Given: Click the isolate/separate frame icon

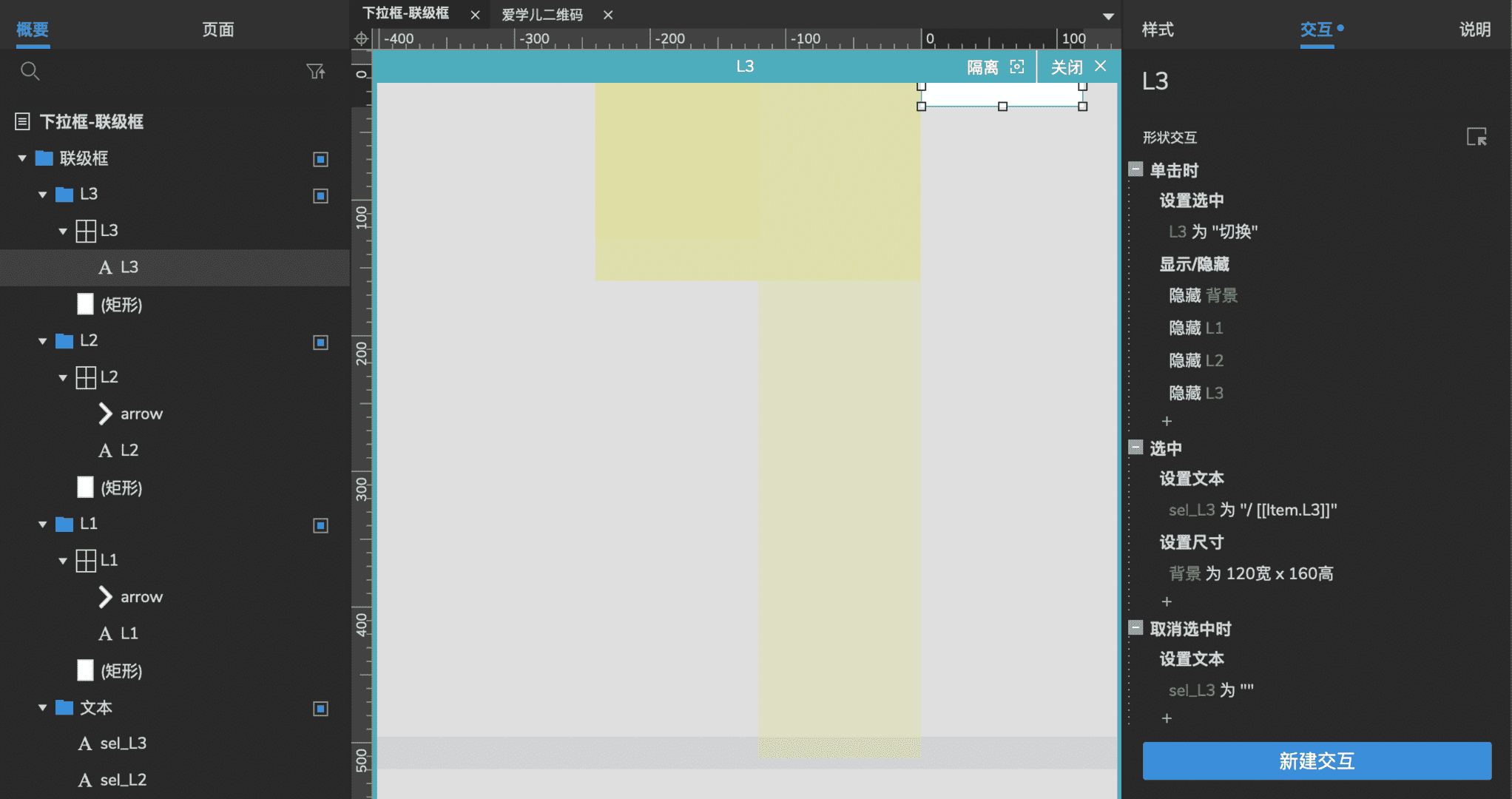Looking at the screenshot, I should tap(1018, 67).
